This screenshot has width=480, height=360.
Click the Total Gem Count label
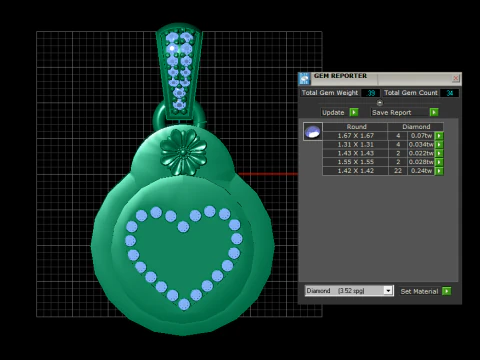tap(411, 93)
